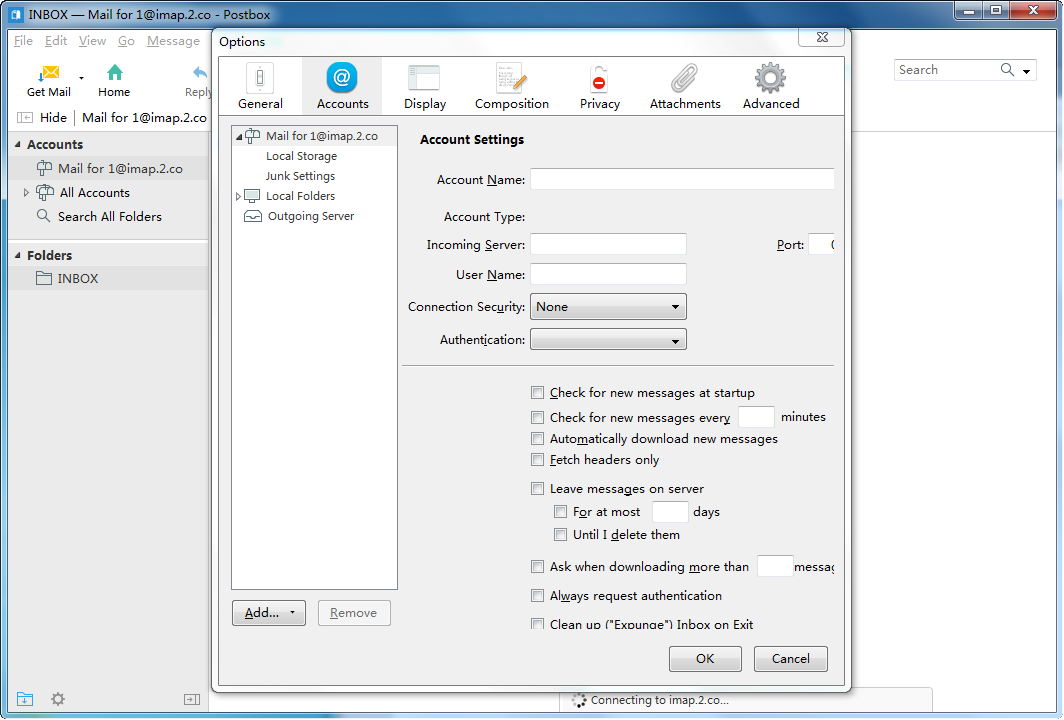Expand the All Accounts sidebar item
This screenshot has height=720, width=1064.
point(26,193)
